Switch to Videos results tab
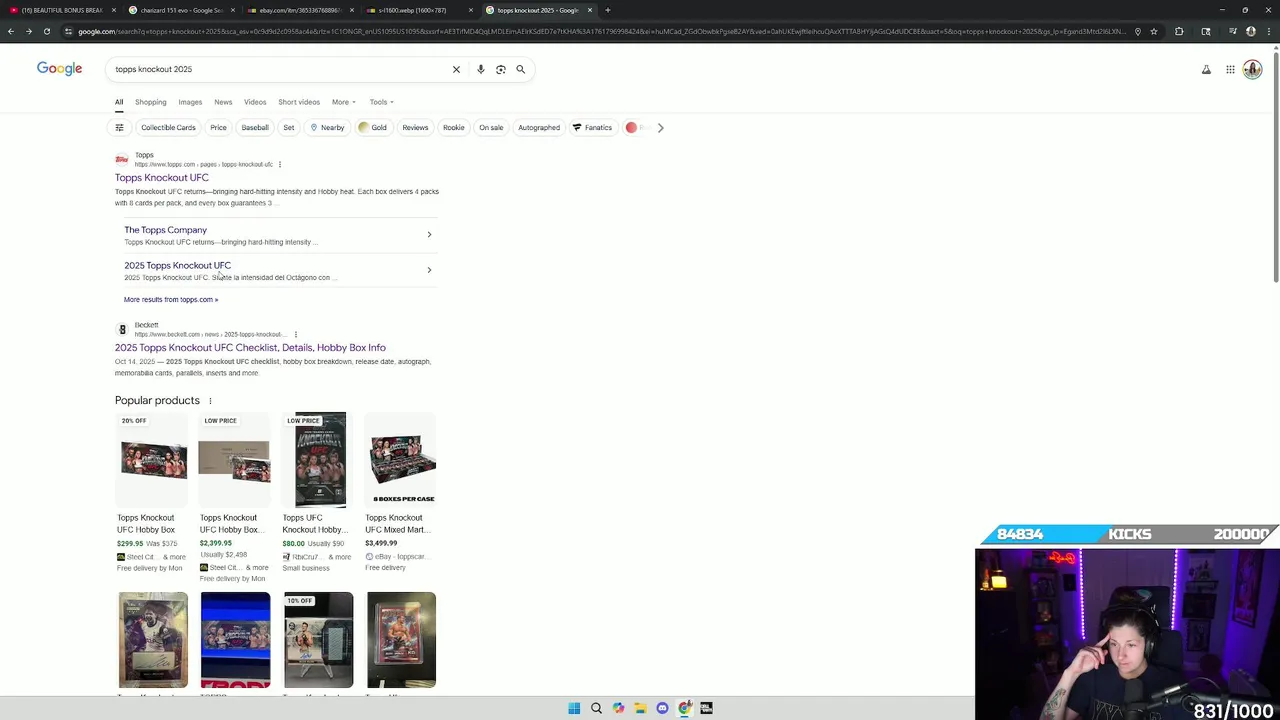1280x720 pixels. coord(255,102)
